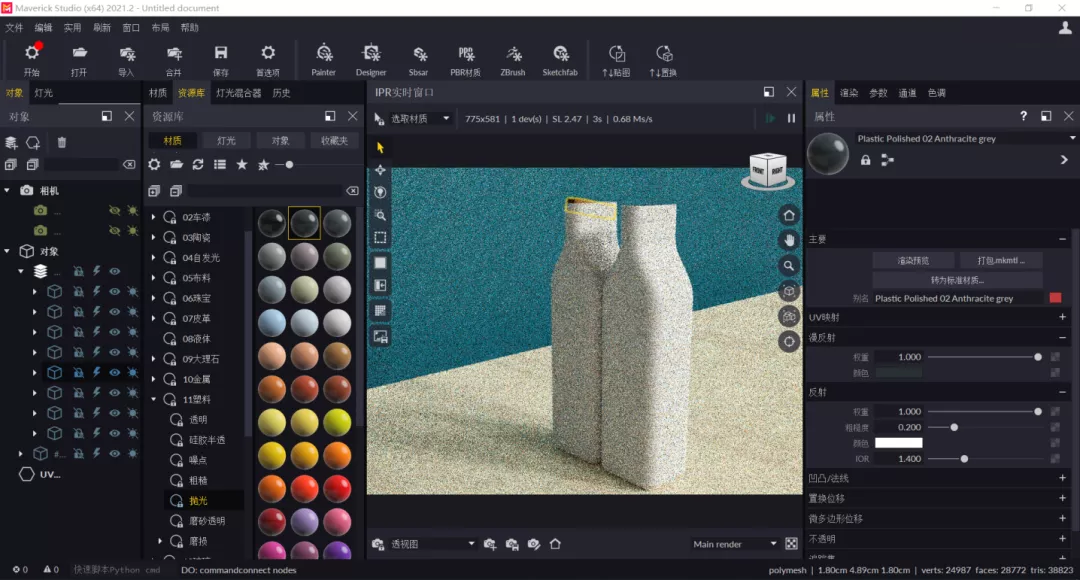
Task: Pause the IPR render
Action: point(791,118)
